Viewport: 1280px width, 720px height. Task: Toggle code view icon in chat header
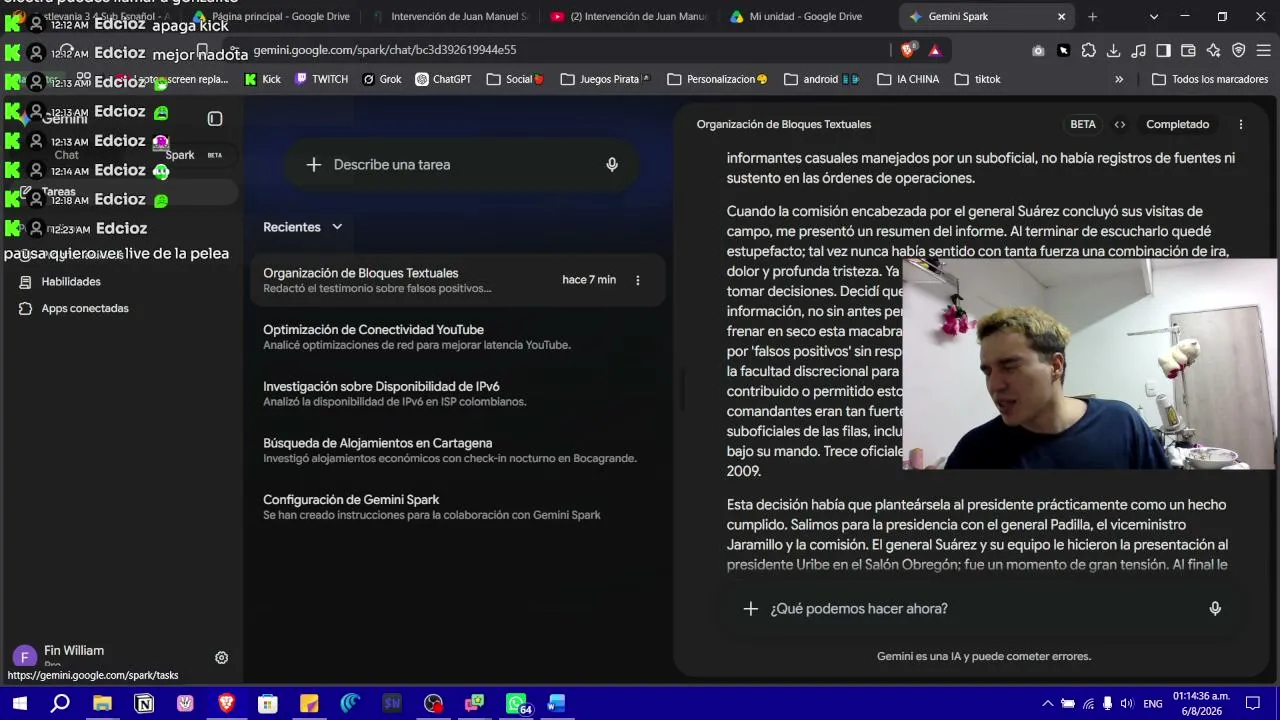[1120, 125]
